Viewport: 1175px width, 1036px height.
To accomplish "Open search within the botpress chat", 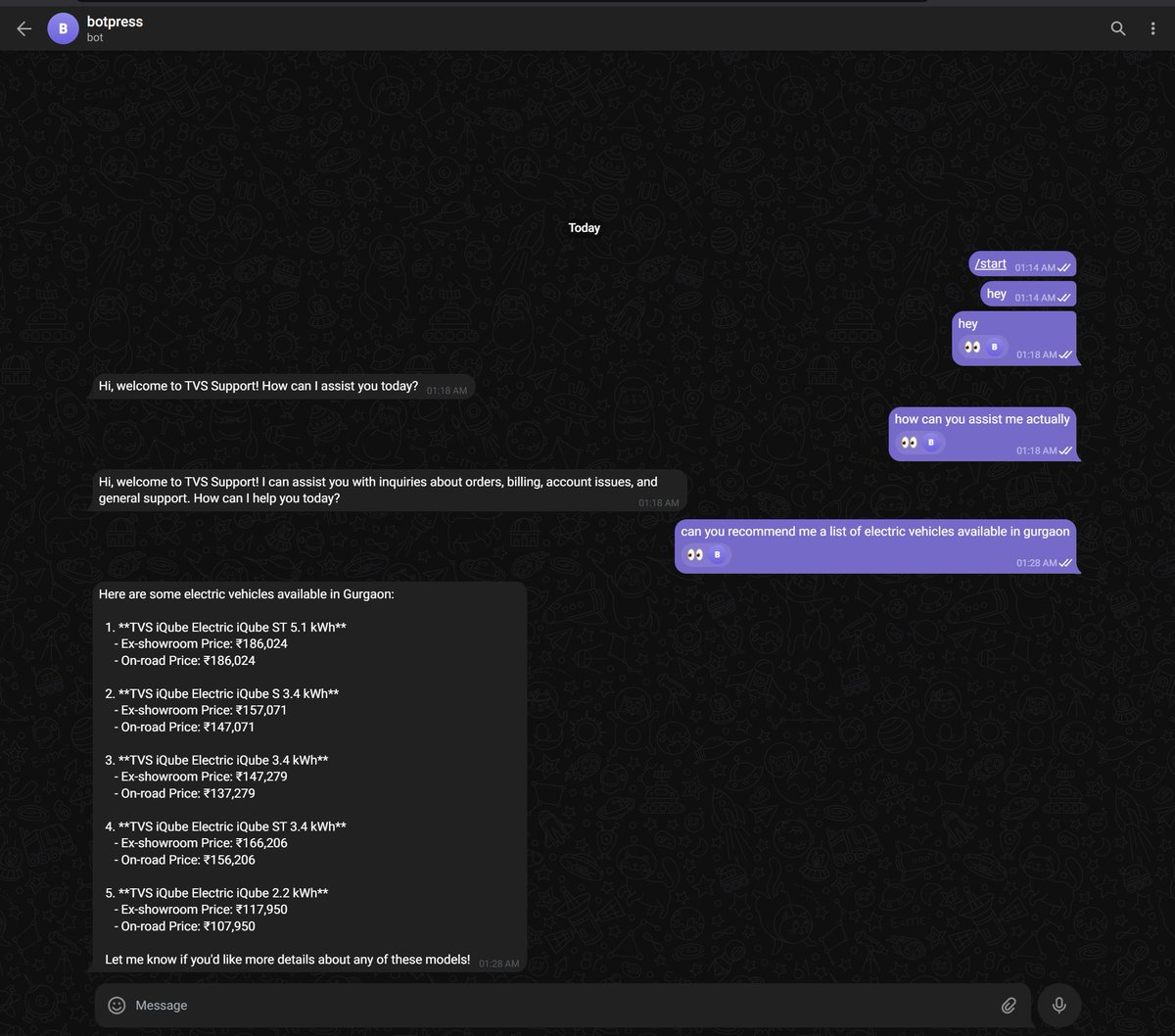I will 1117,28.
